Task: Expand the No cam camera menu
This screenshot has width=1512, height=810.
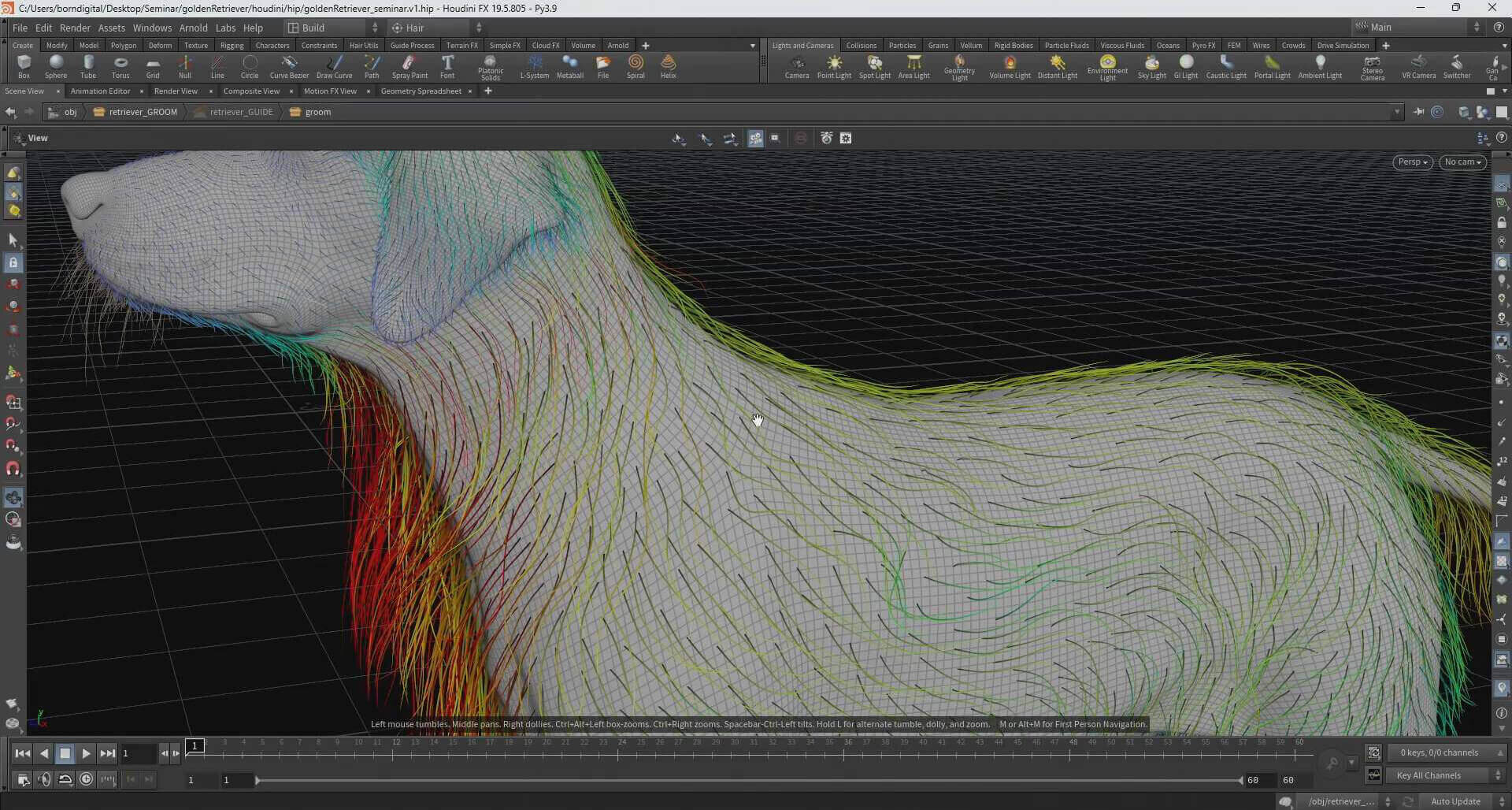Action: (x=1462, y=162)
